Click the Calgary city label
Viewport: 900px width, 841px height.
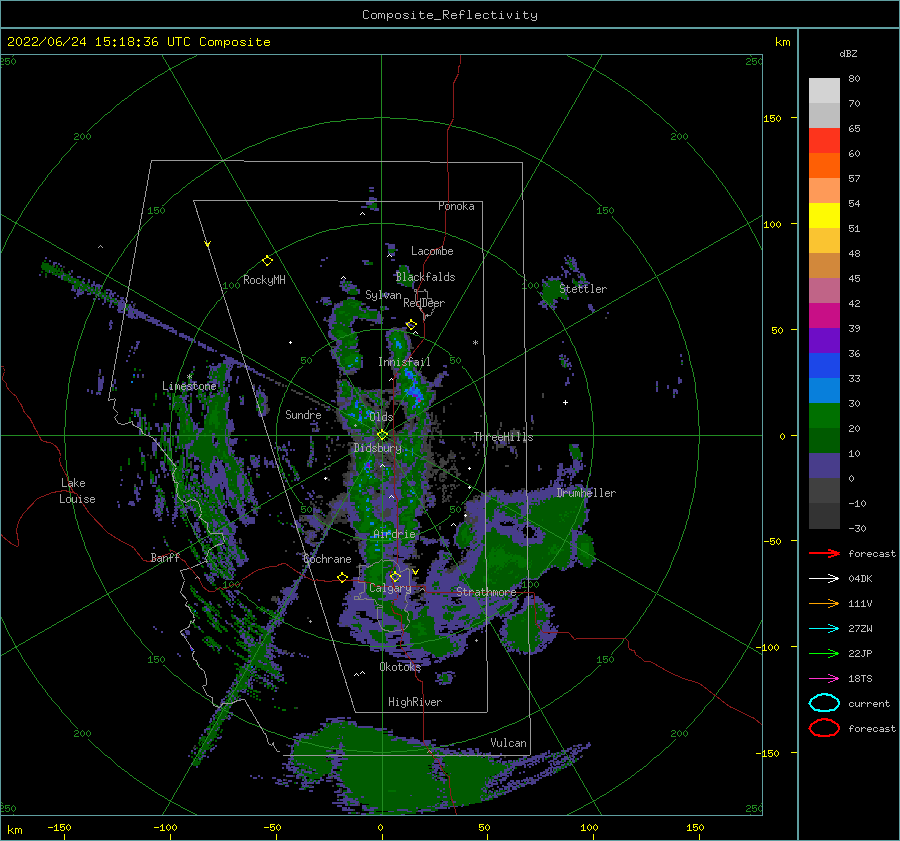(x=390, y=588)
